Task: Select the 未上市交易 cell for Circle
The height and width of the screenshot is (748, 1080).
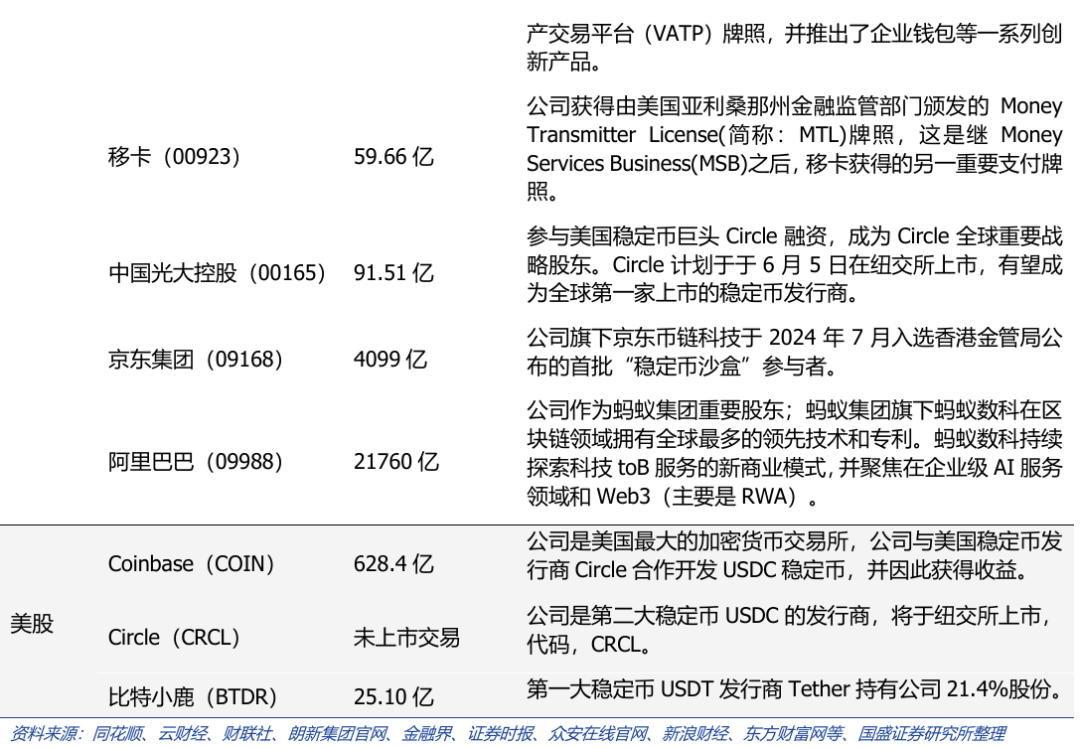Action: point(408,637)
